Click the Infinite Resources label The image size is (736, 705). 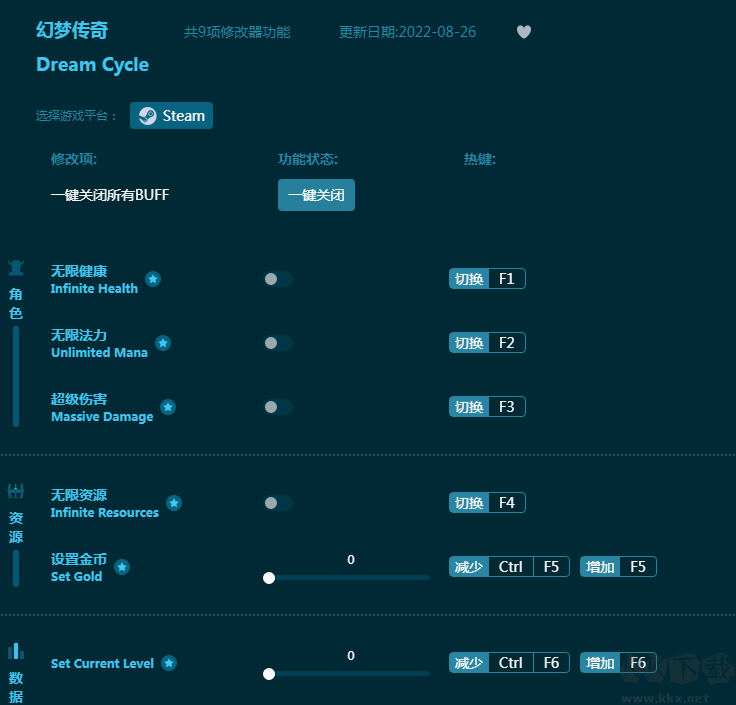(x=105, y=512)
